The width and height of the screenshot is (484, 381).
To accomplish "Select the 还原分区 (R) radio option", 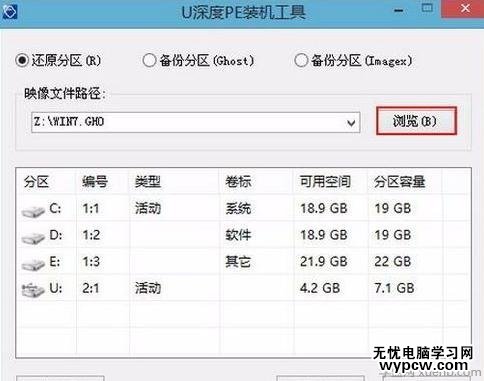I will (22, 60).
